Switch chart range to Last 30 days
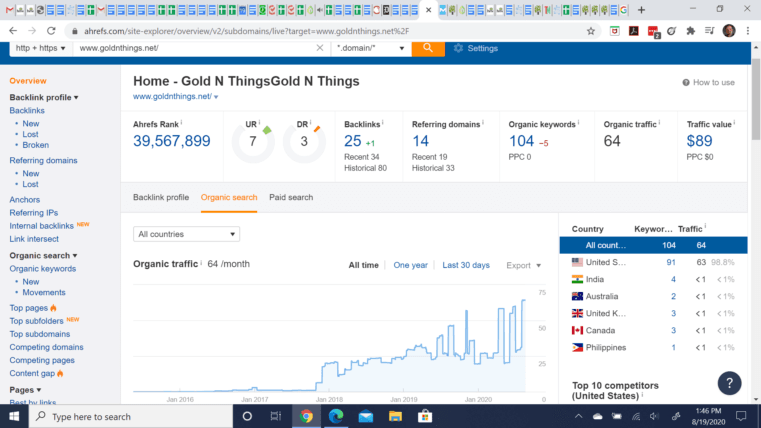The width and height of the screenshot is (761, 428). [x=466, y=265]
